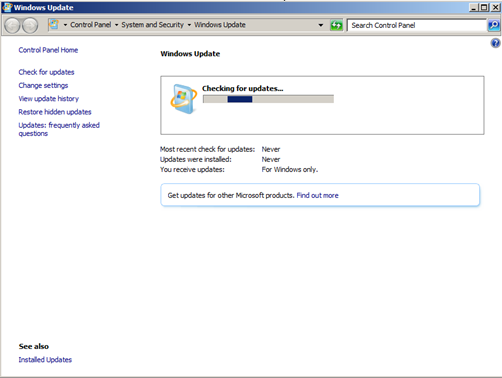The height and width of the screenshot is (378, 502).
Task: Click the green Refresh button
Action: tap(336, 25)
